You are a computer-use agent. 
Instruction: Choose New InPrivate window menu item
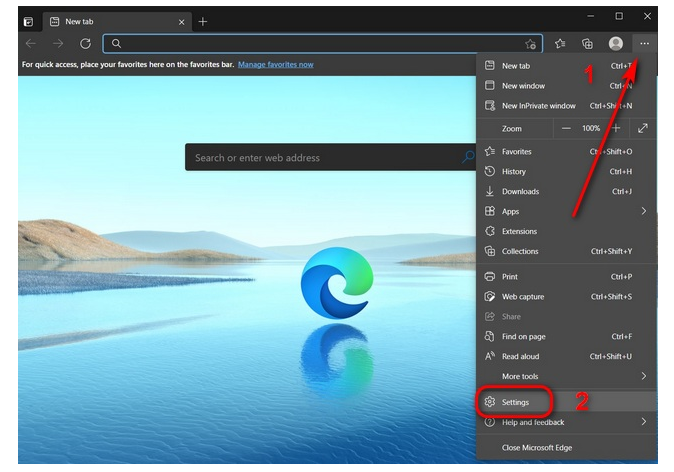point(539,106)
